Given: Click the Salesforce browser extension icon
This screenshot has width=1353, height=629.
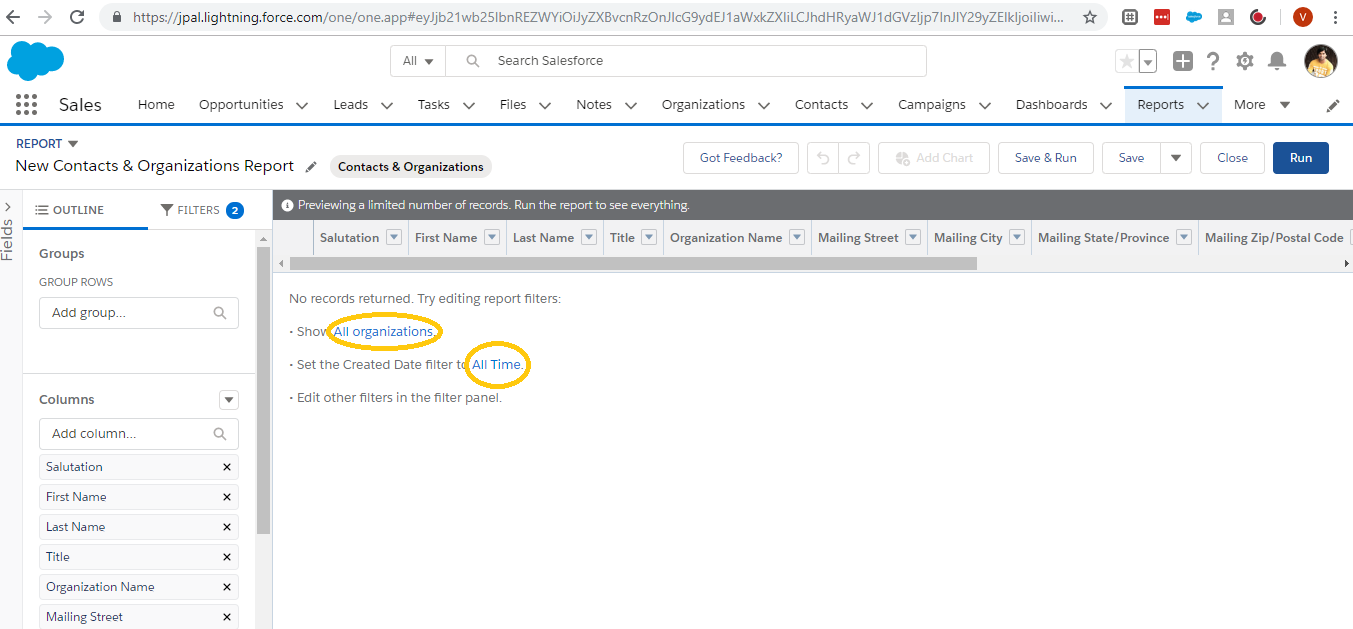Looking at the screenshot, I should pyautogui.click(x=1193, y=17).
